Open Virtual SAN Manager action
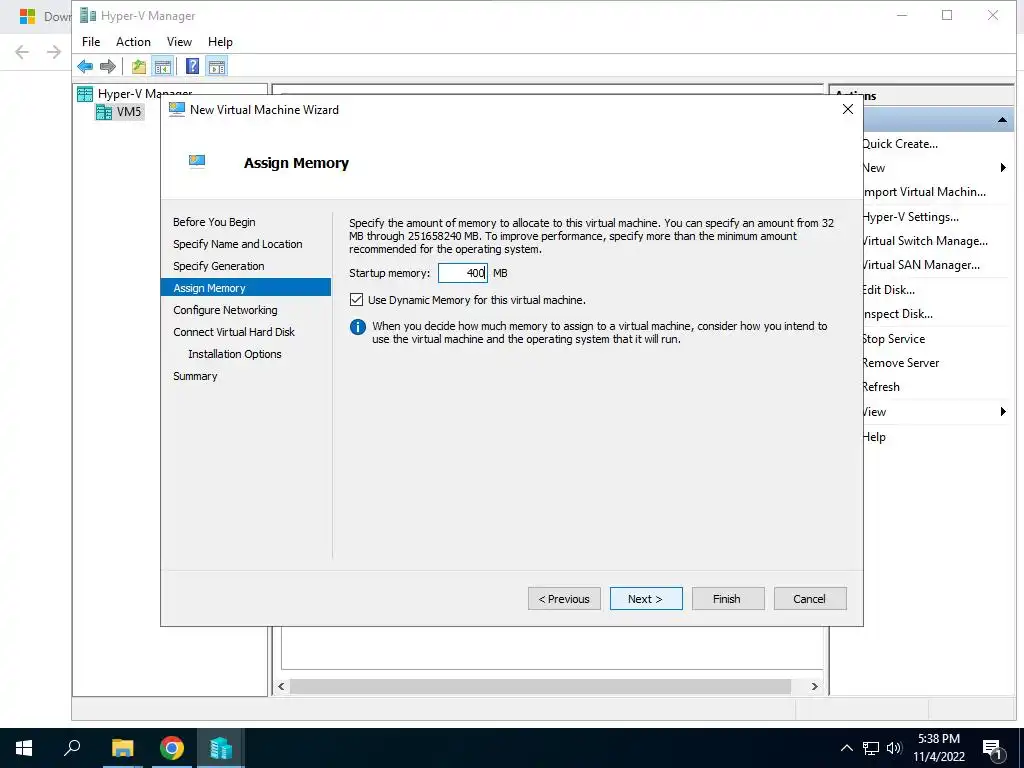 coord(921,265)
